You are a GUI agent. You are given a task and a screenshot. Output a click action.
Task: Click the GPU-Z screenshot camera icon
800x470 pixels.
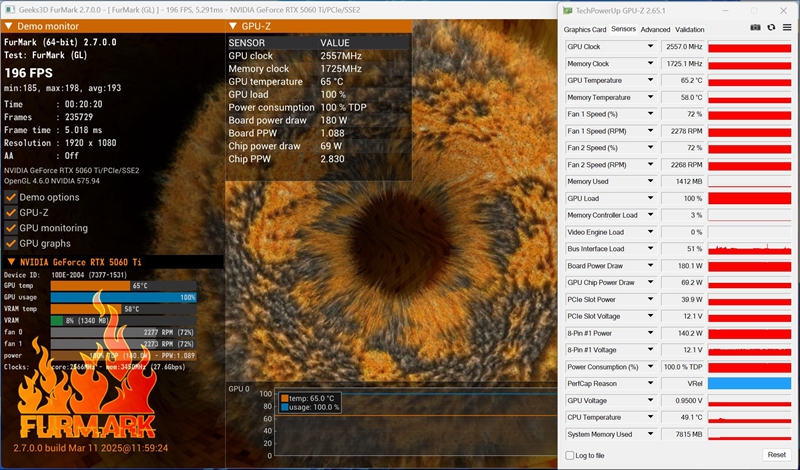(x=756, y=29)
